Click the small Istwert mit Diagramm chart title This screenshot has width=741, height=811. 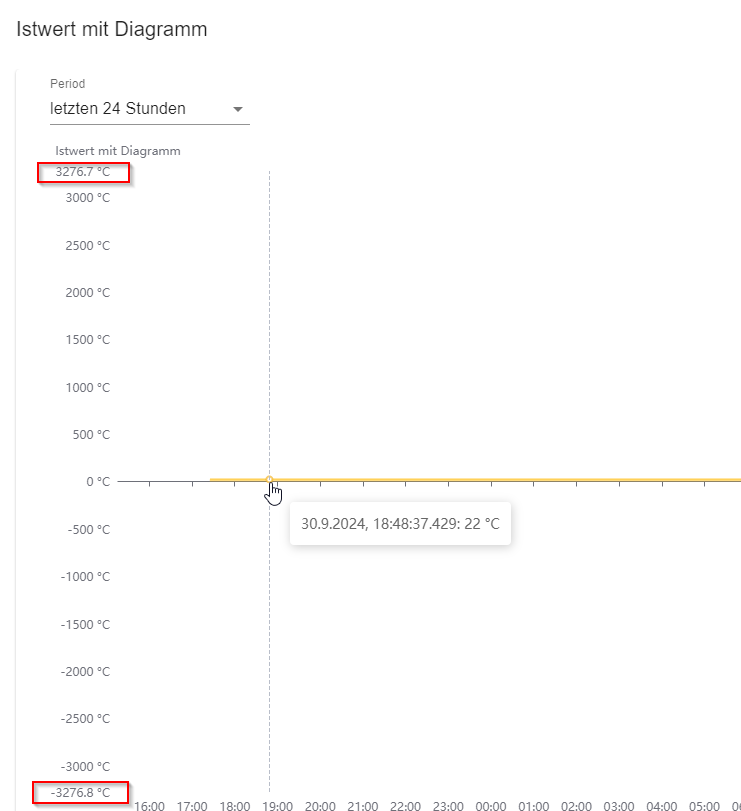[117, 151]
